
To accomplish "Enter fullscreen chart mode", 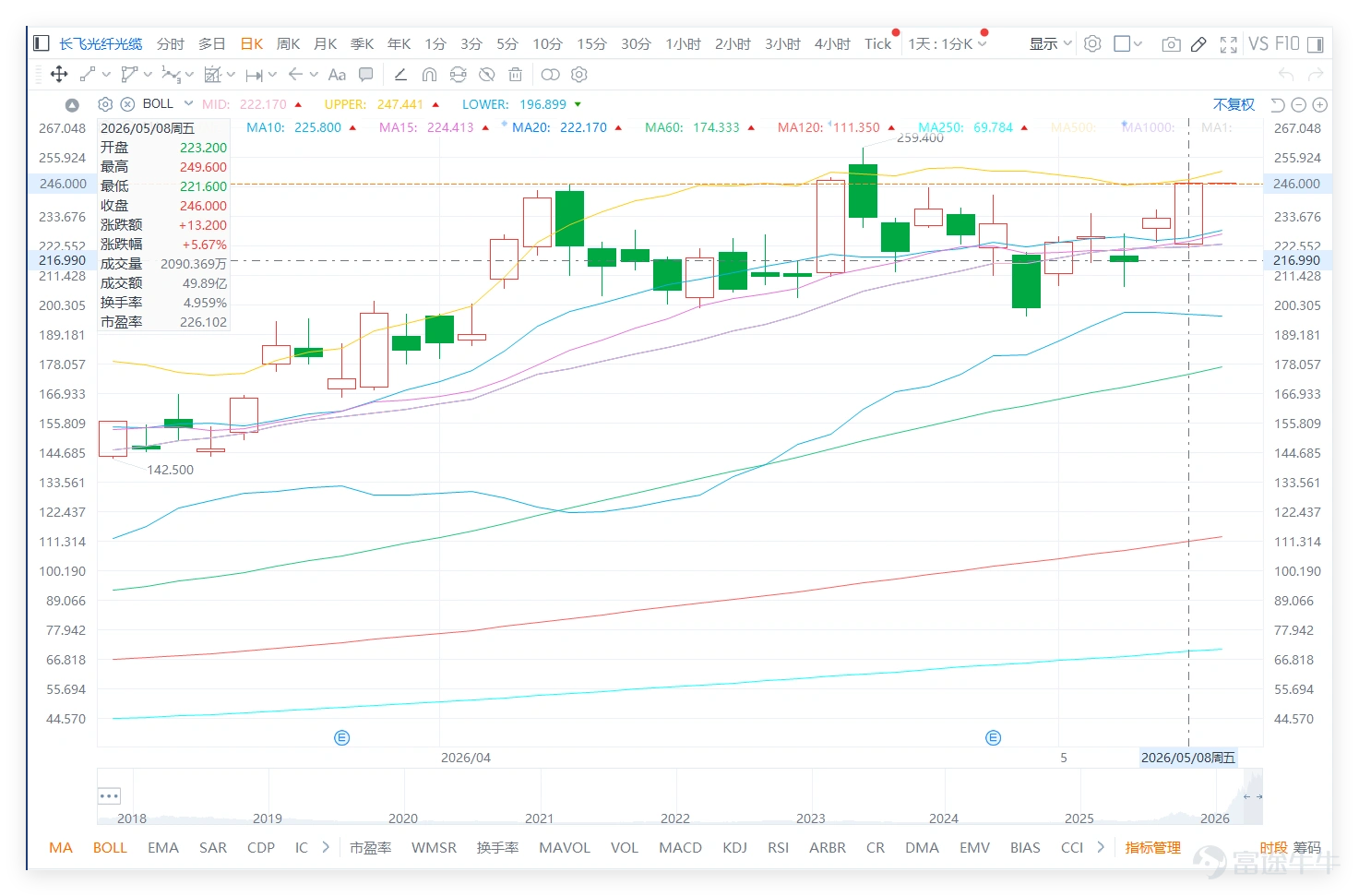I will coord(1228,44).
